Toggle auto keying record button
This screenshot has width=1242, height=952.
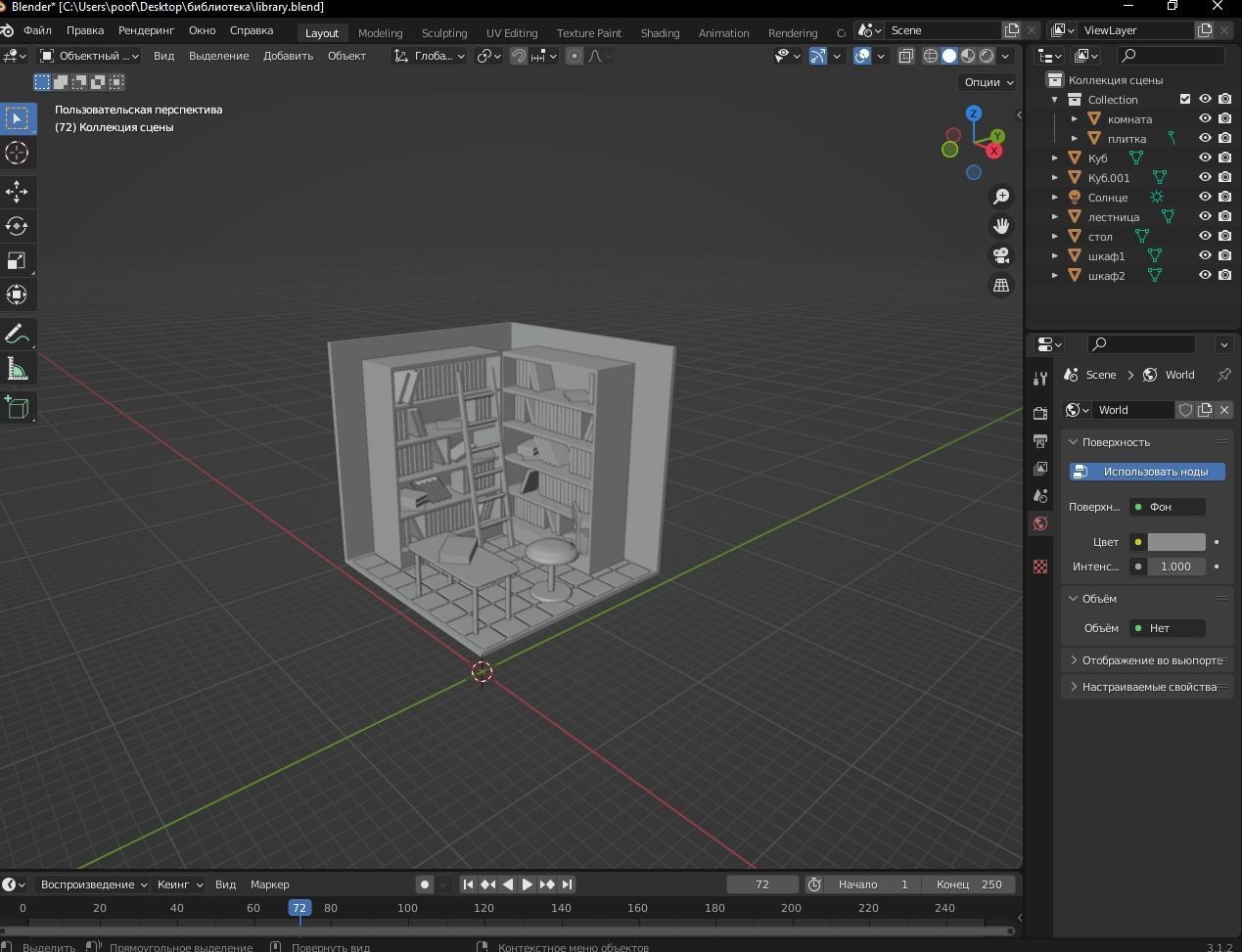pyautogui.click(x=424, y=884)
